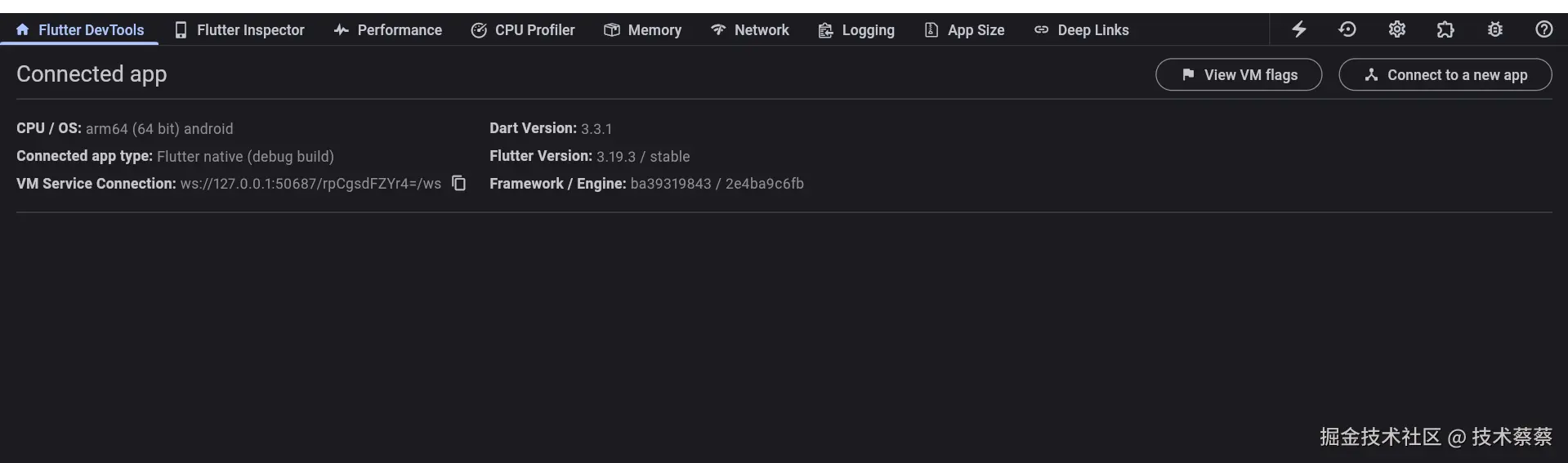The width and height of the screenshot is (1568, 463).
Task: Select the CPU Profiler tab
Action: (523, 30)
